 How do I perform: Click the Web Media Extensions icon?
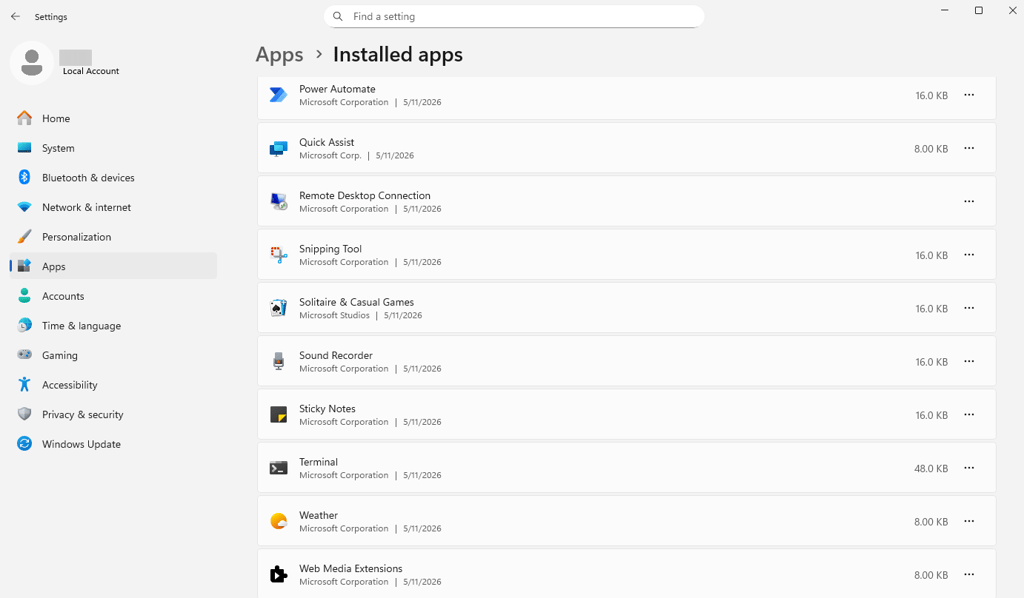click(279, 574)
